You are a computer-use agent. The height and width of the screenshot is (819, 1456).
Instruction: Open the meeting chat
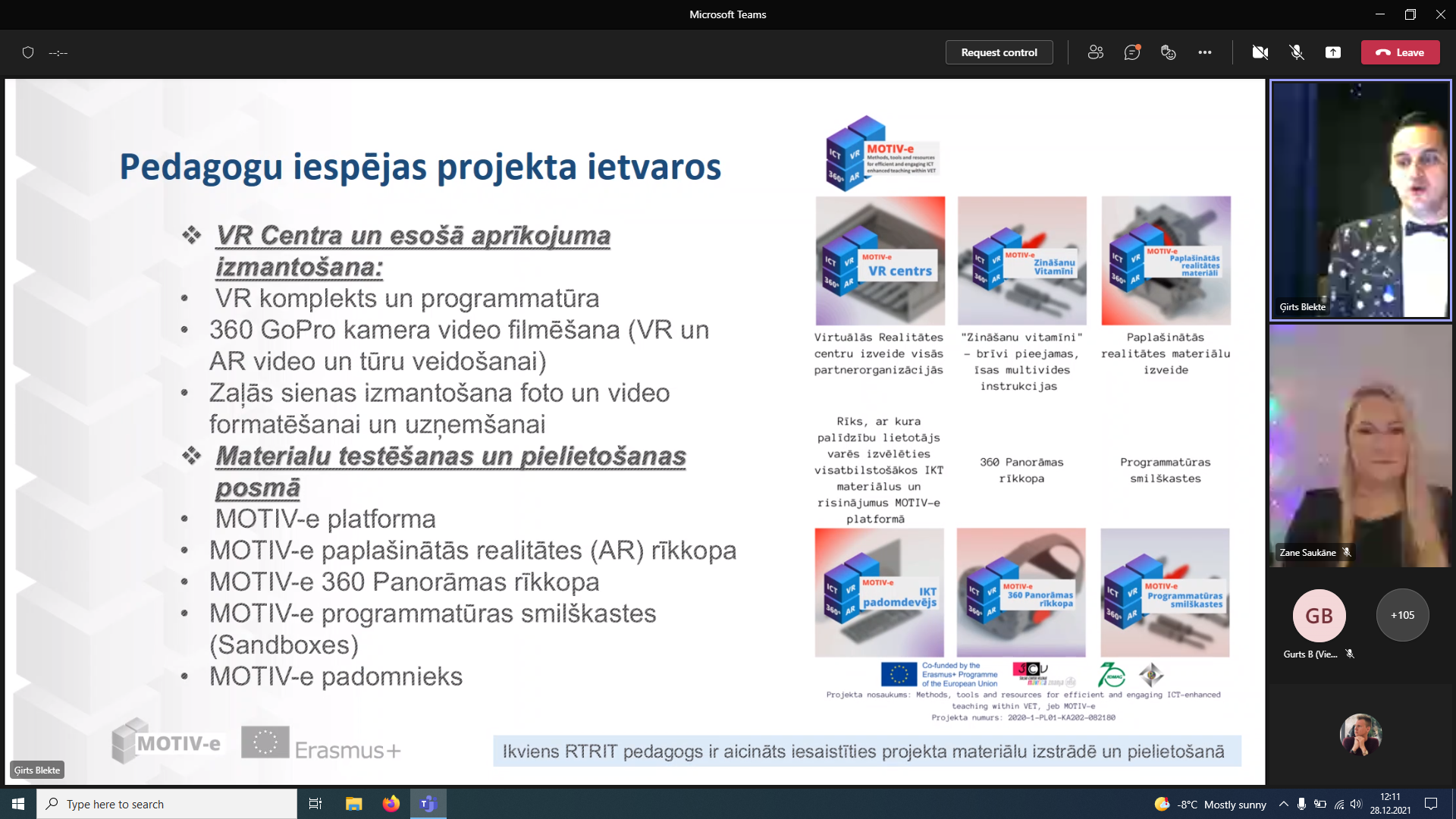[x=1132, y=52]
